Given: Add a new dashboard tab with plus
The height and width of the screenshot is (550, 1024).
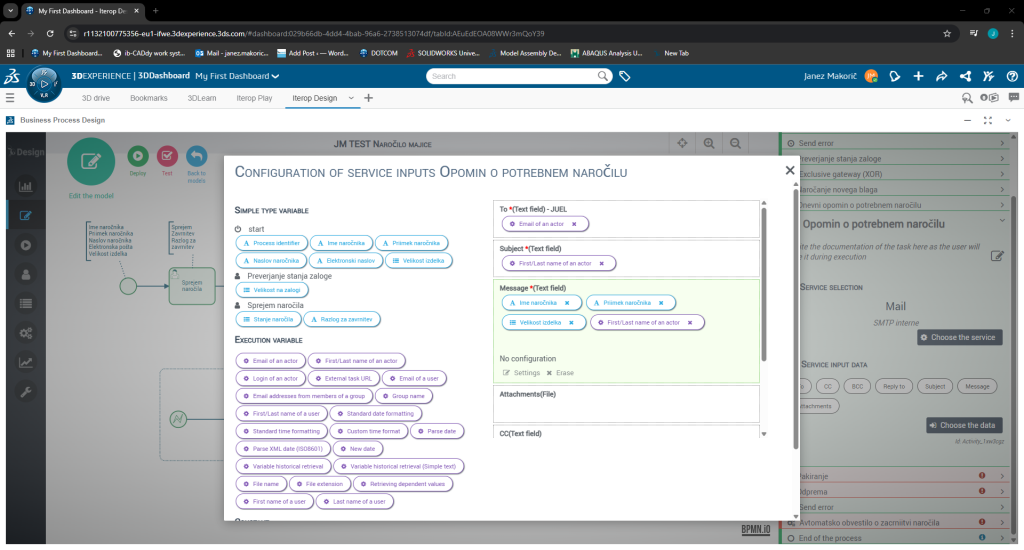Looking at the screenshot, I should (368, 98).
